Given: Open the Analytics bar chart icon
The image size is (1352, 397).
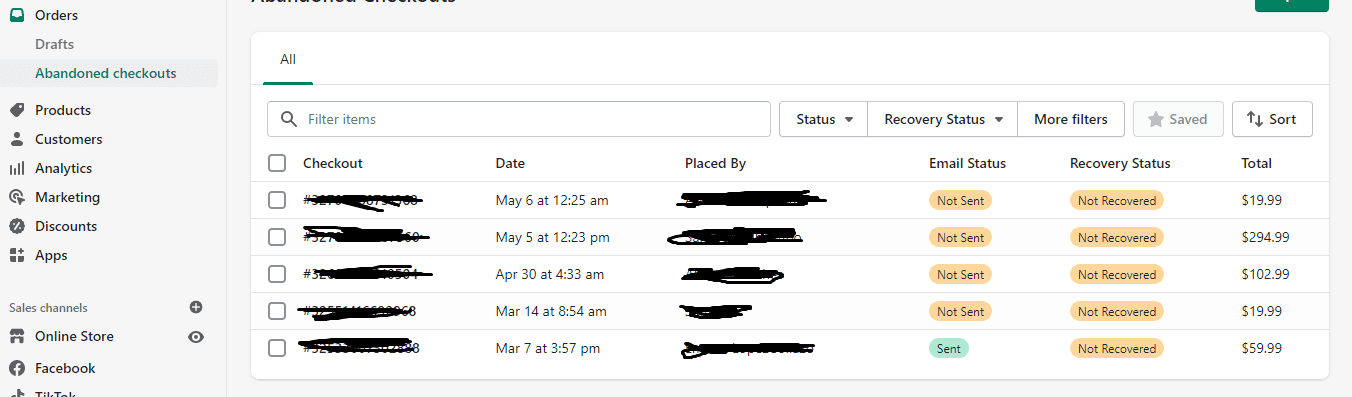Looking at the screenshot, I should pyautogui.click(x=17, y=168).
